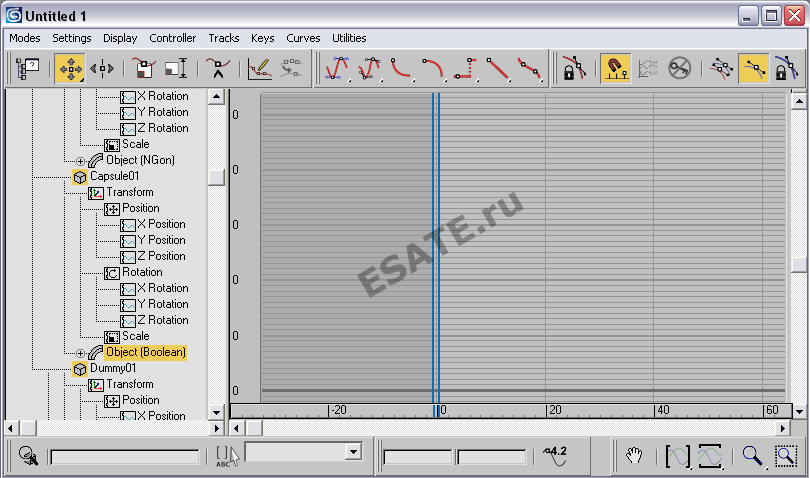Expand the Object (NGon) node
Viewport: 810px width, 478px height.
tap(80, 161)
